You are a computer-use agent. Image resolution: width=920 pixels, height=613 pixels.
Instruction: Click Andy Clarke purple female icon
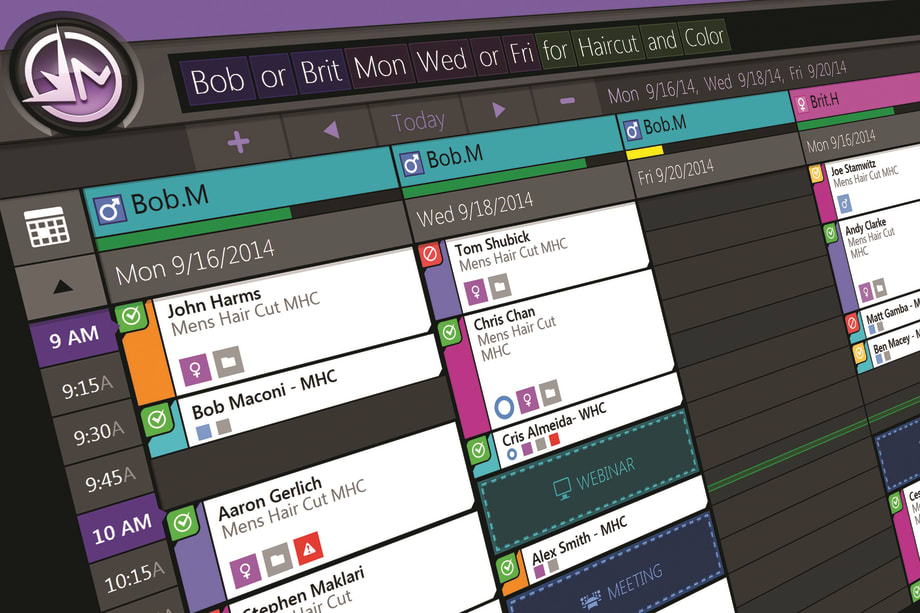(x=865, y=292)
